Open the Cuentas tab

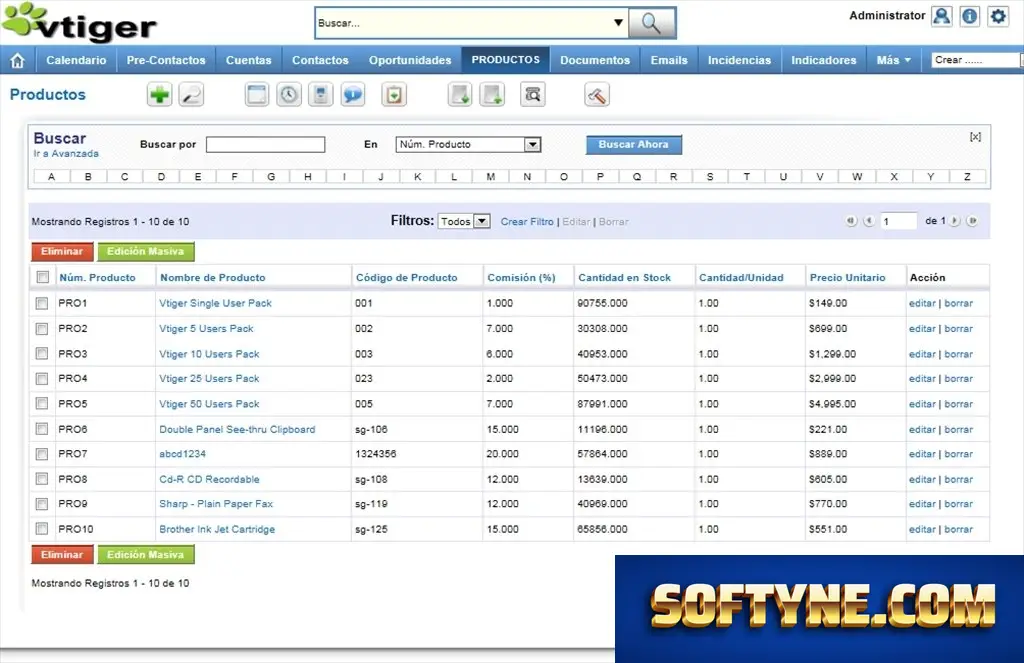coord(249,61)
